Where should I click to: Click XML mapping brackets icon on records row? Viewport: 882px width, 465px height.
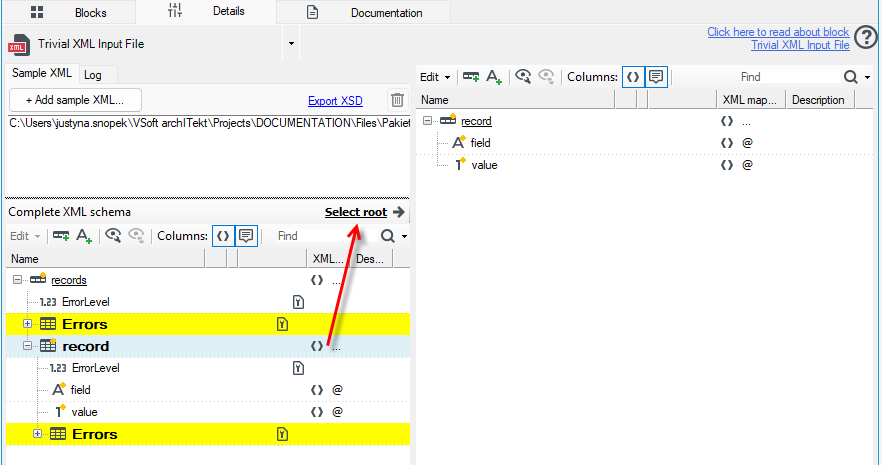point(317,280)
